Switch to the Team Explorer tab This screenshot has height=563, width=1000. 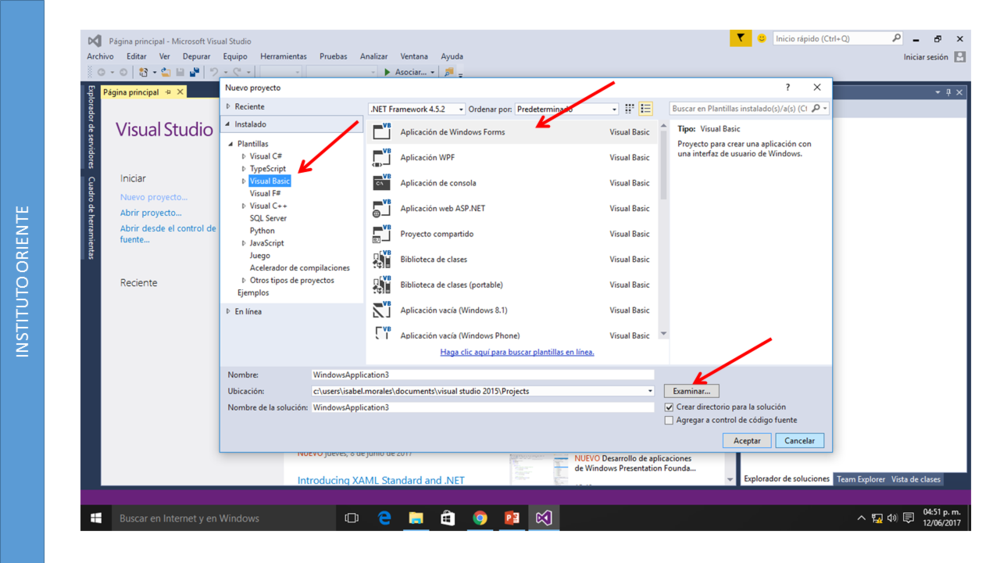point(860,479)
